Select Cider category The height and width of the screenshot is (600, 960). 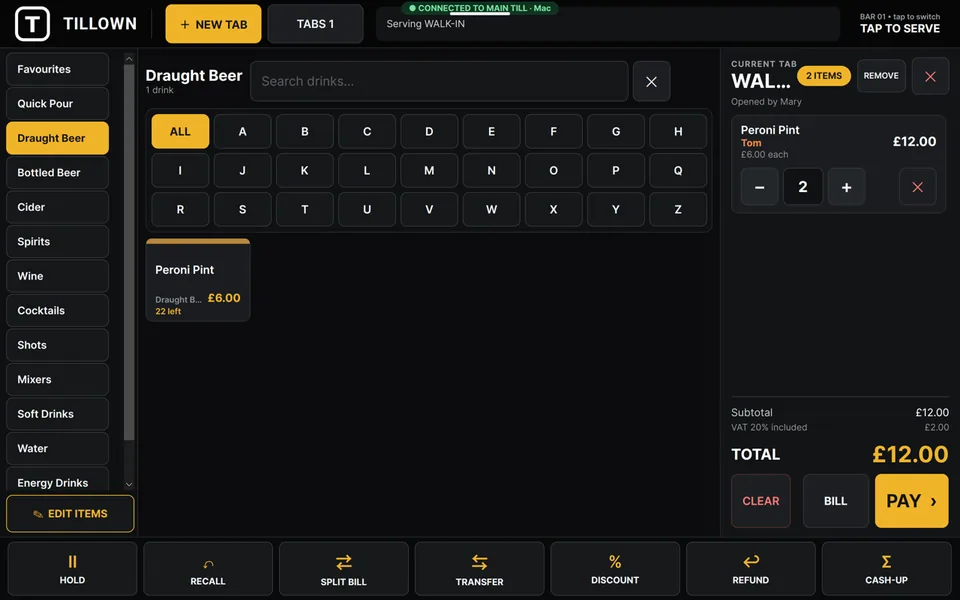point(58,207)
